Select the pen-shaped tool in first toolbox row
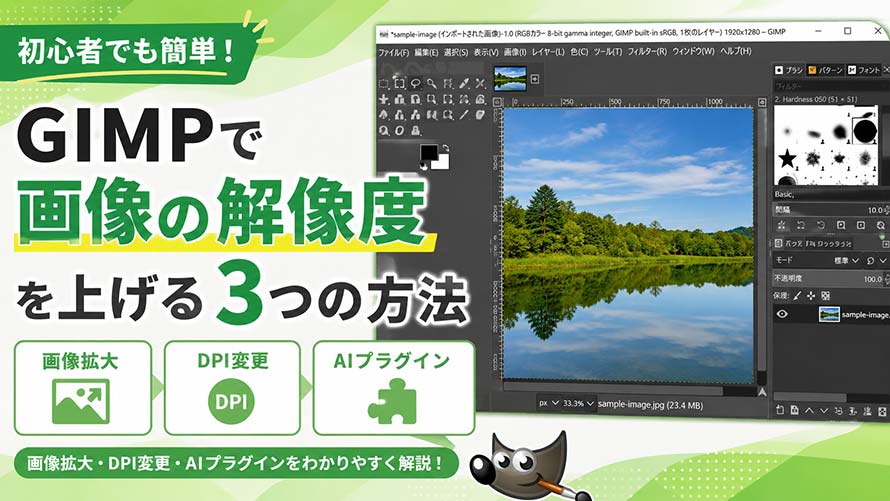The height and width of the screenshot is (501, 890). tap(464, 83)
